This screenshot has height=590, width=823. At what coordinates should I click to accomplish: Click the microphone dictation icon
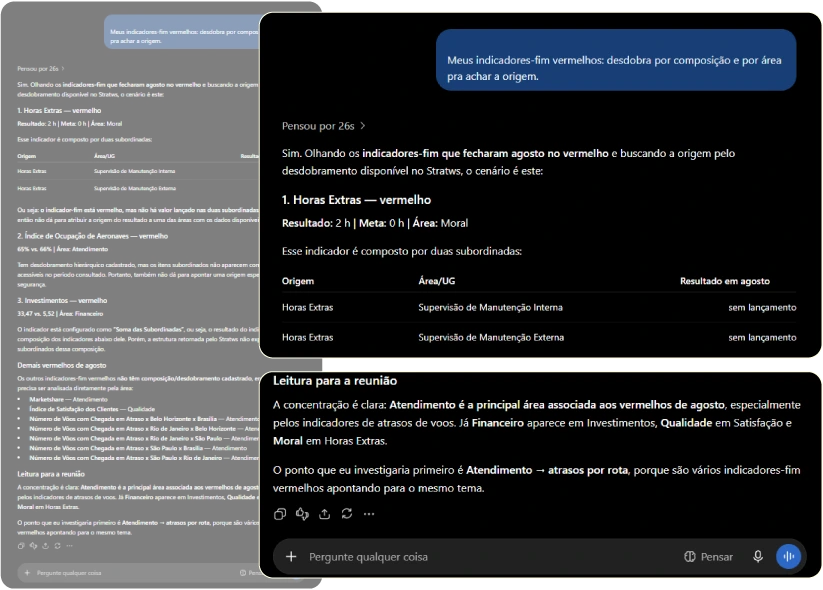pyautogui.click(x=758, y=556)
